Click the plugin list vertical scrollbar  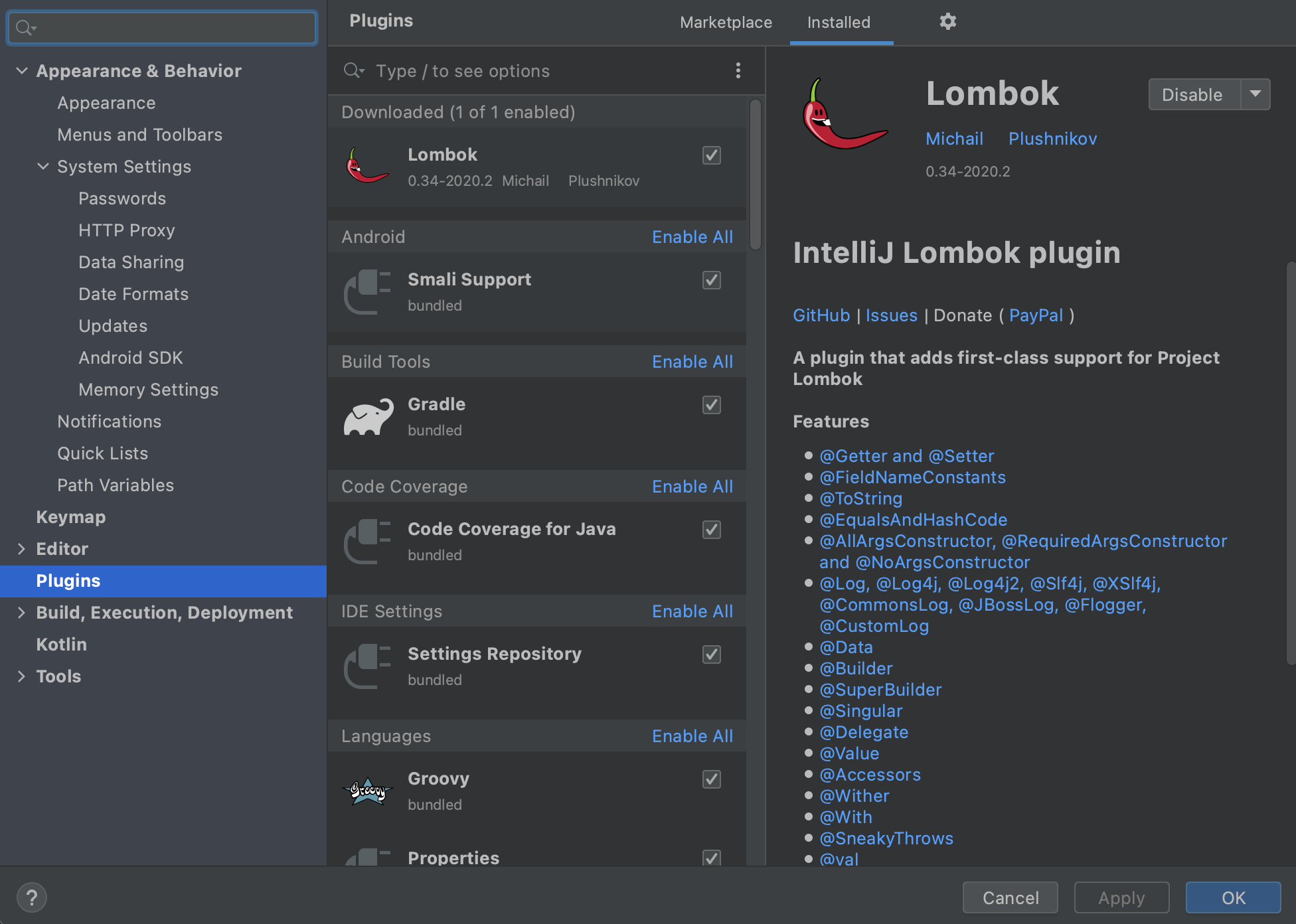coord(755,174)
